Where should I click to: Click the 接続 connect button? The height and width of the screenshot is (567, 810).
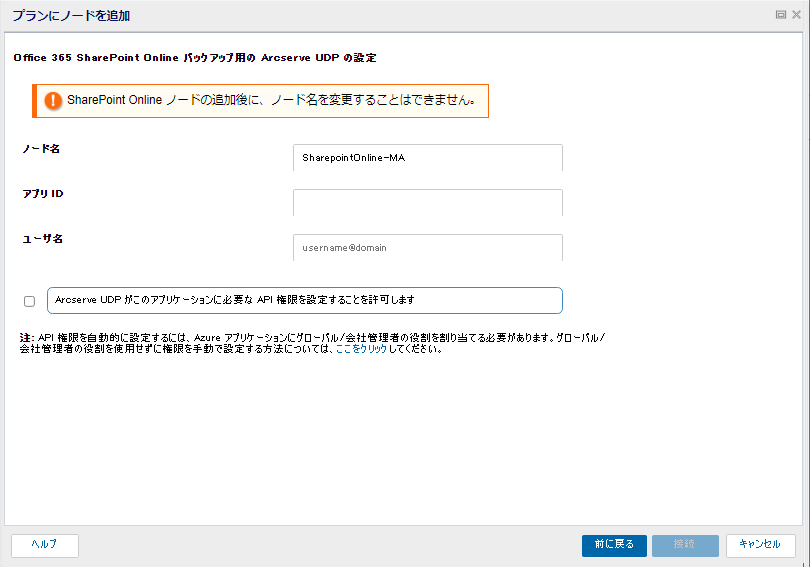(685, 545)
